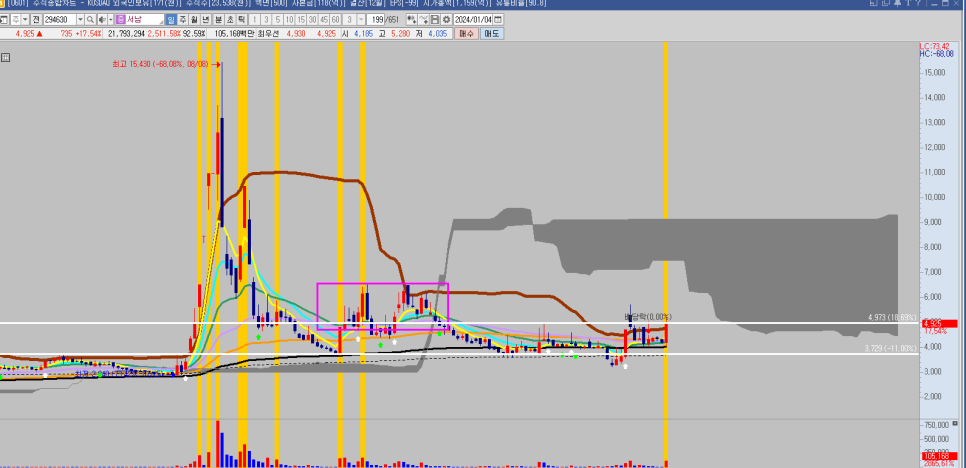The width and height of the screenshot is (966, 468).
Task: Click the HC:-68.08 label
Action: pos(936,54)
